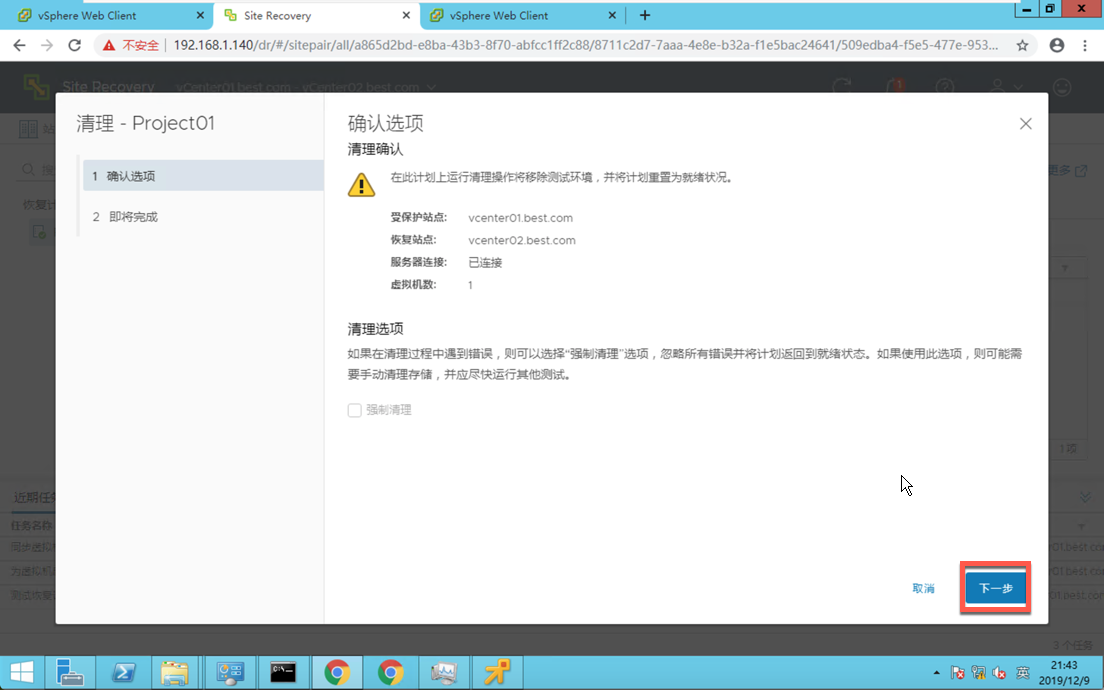Bookmark this page with the star icon
1104x690 pixels.
point(1022,45)
